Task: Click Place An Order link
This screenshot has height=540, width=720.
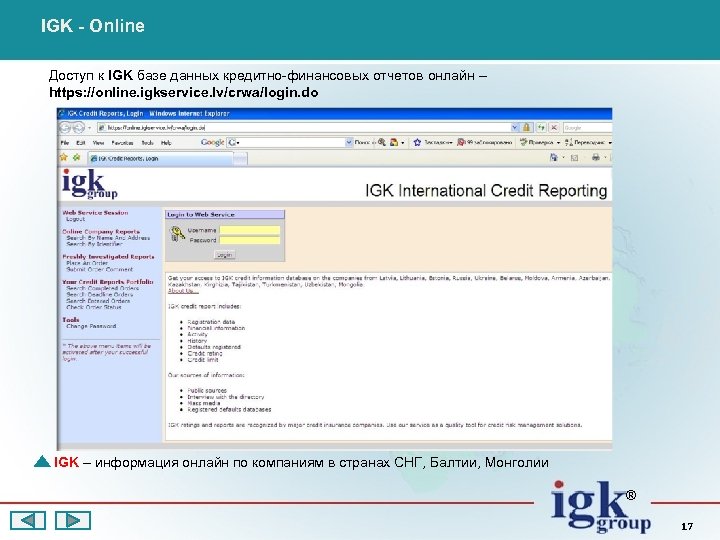Action: [x=87, y=263]
